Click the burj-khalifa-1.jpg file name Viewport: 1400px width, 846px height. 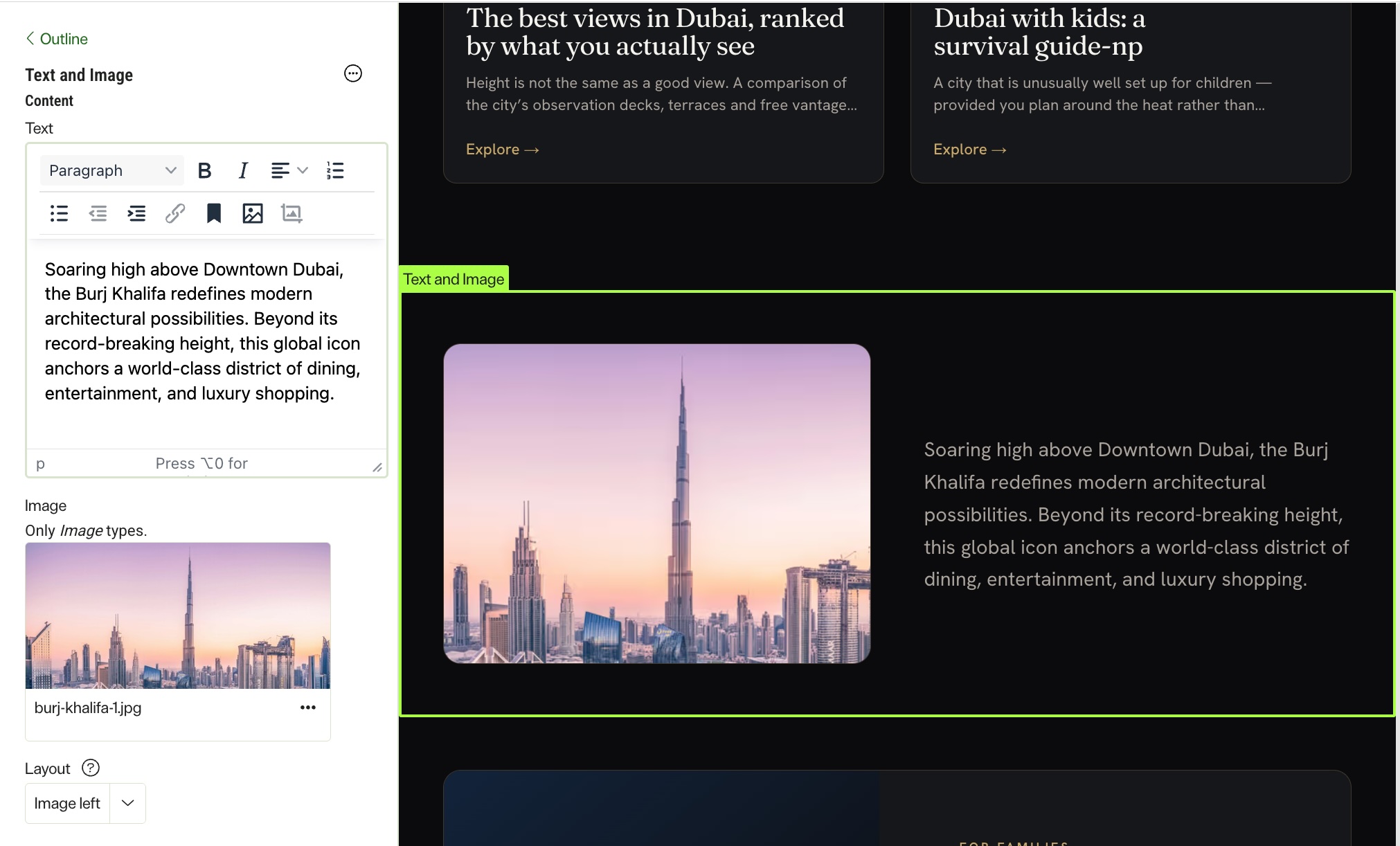pos(88,708)
